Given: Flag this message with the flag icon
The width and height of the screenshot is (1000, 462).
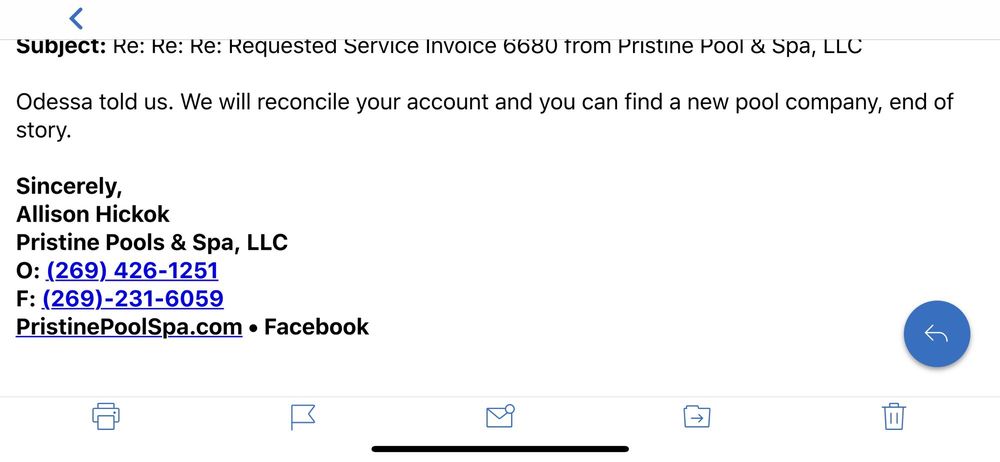Looking at the screenshot, I should (302, 416).
